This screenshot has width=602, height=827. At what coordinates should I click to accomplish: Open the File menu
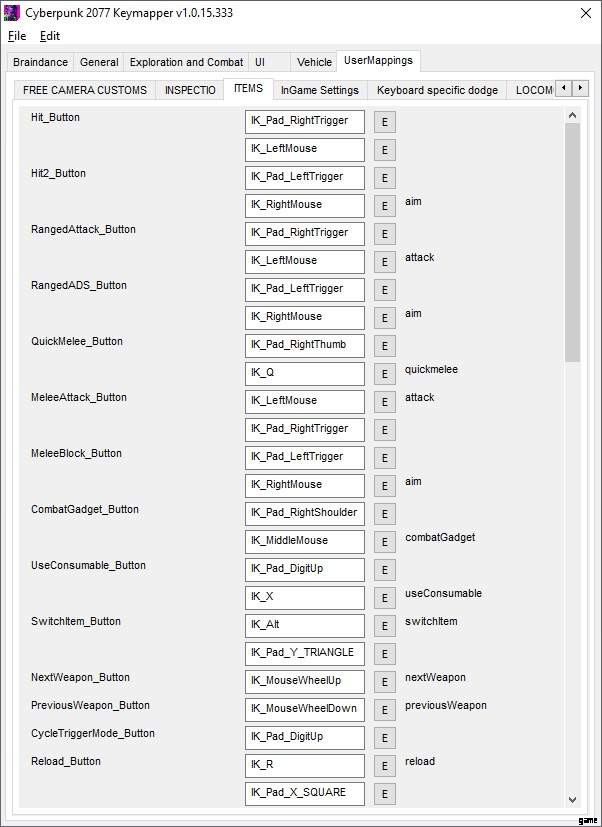17,36
